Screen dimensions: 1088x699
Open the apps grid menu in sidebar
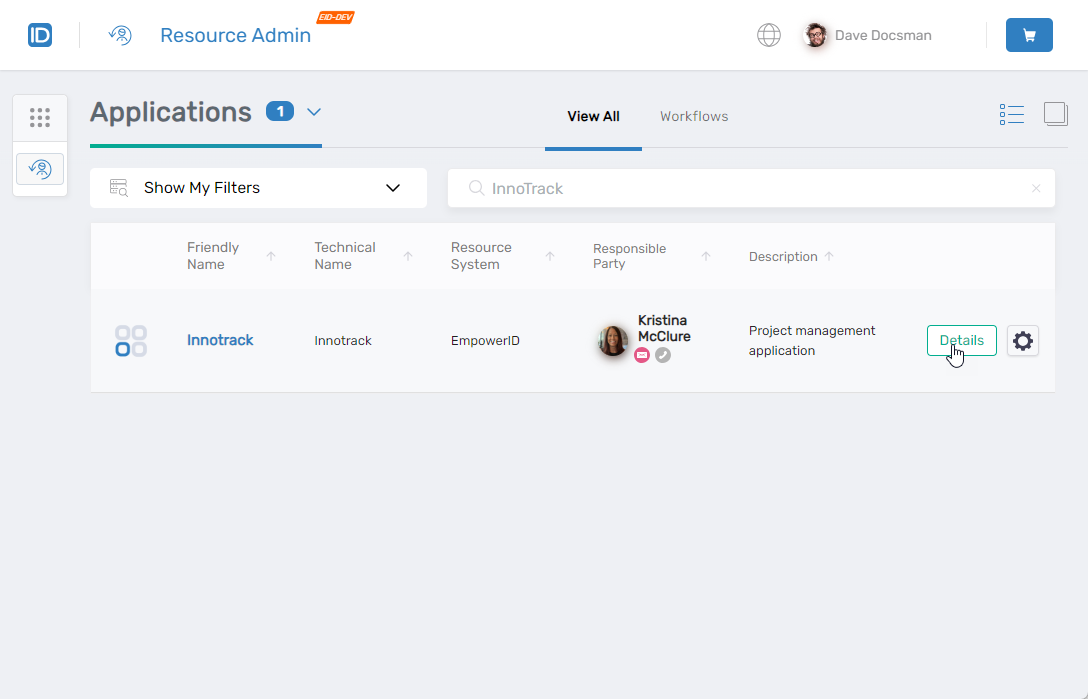(40, 118)
